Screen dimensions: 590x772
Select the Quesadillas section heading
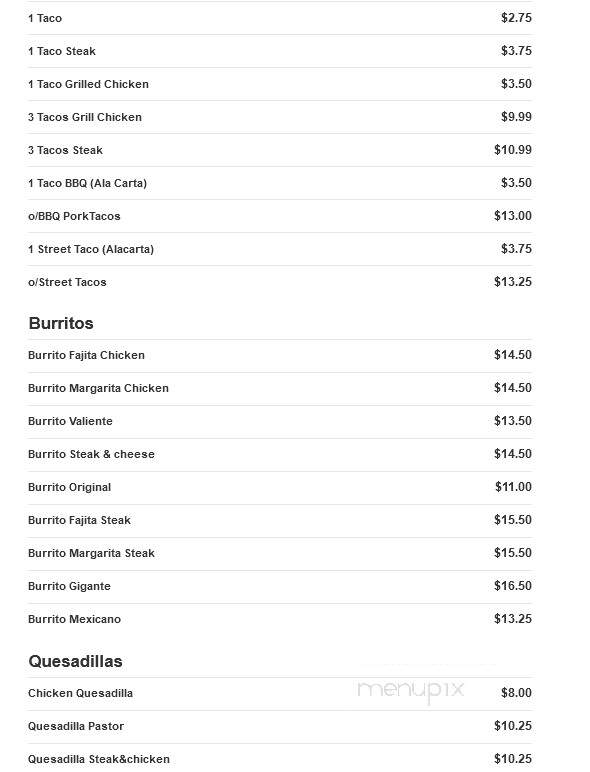tap(75, 661)
